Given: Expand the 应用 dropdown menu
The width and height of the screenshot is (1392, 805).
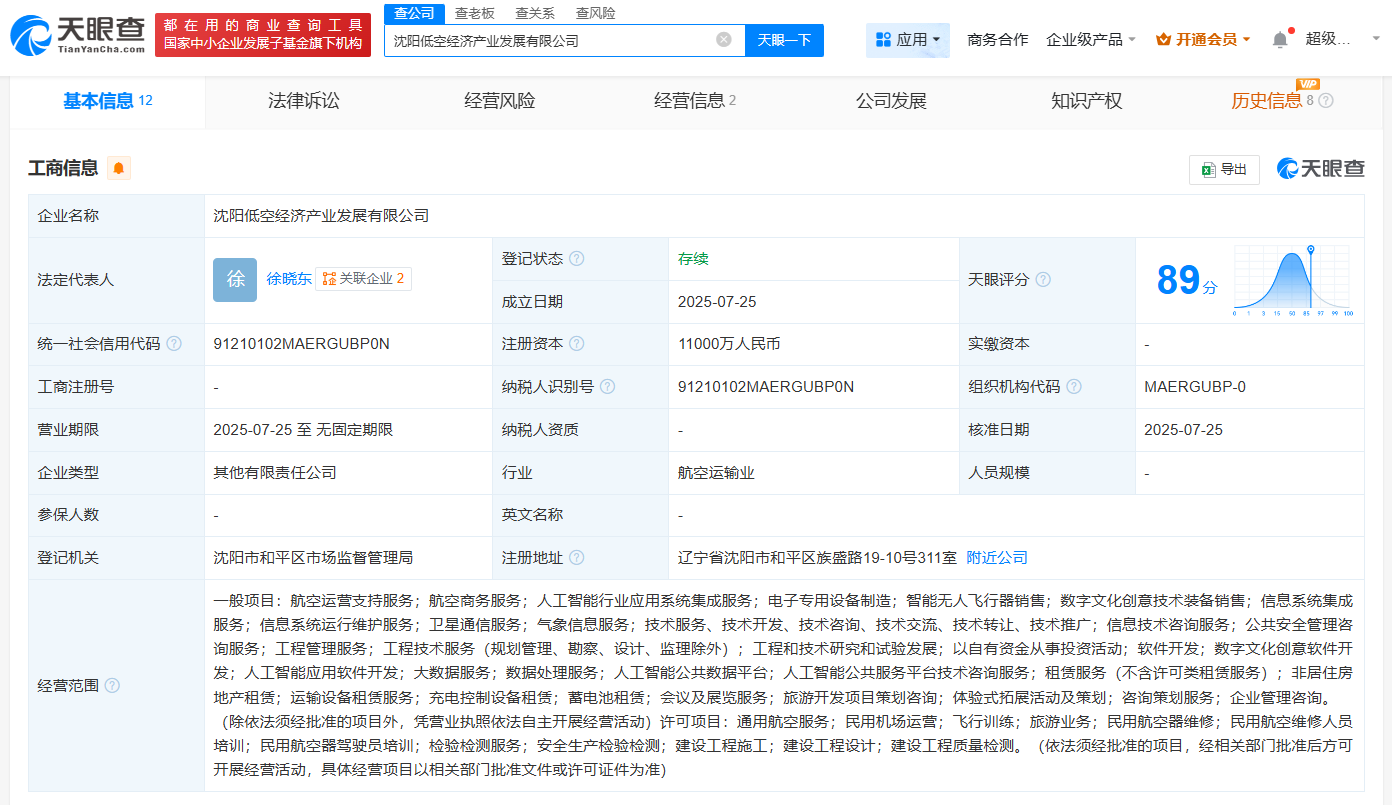Looking at the screenshot, I should click(908, 40).
